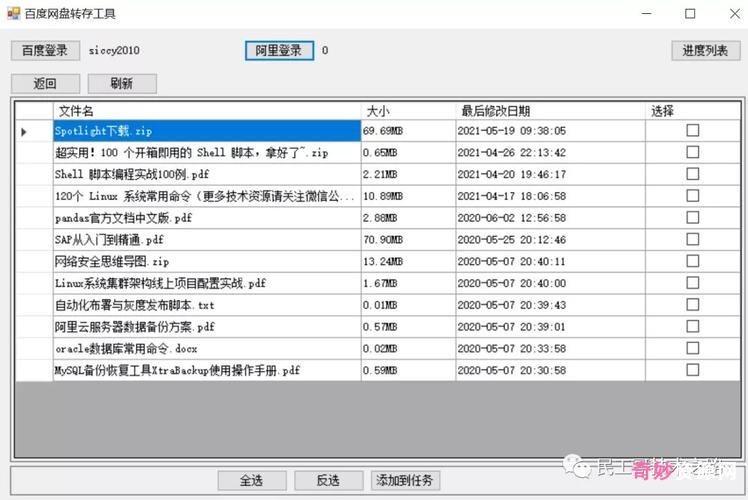The image size is (748, 500).
Task: Select the file 120个 Linux 系统常用命令
Action: pyautogui.click(x=207, y=196)
